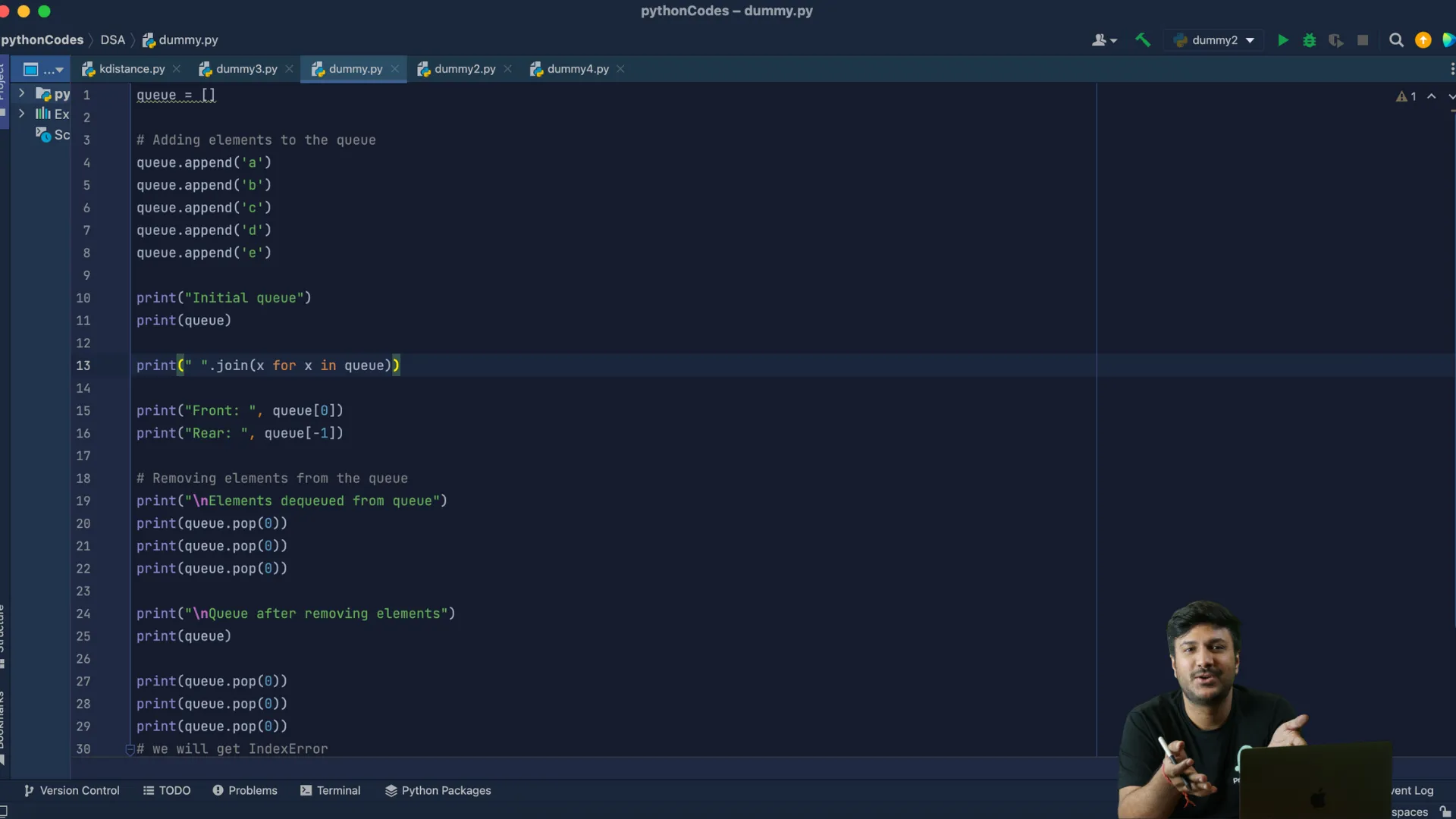Click the Debug bug icon

click(1309, 40)
